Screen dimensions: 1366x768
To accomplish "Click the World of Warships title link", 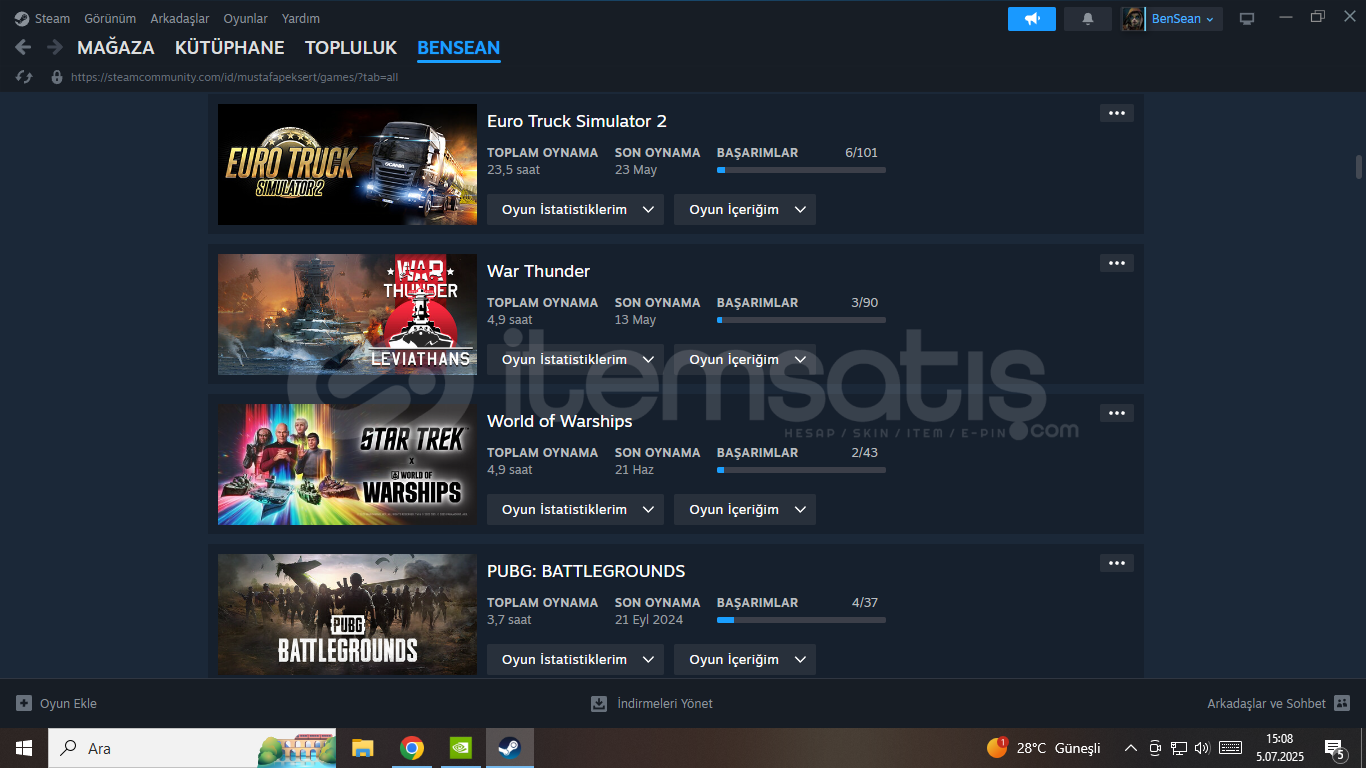I will [x=560, y=421].
